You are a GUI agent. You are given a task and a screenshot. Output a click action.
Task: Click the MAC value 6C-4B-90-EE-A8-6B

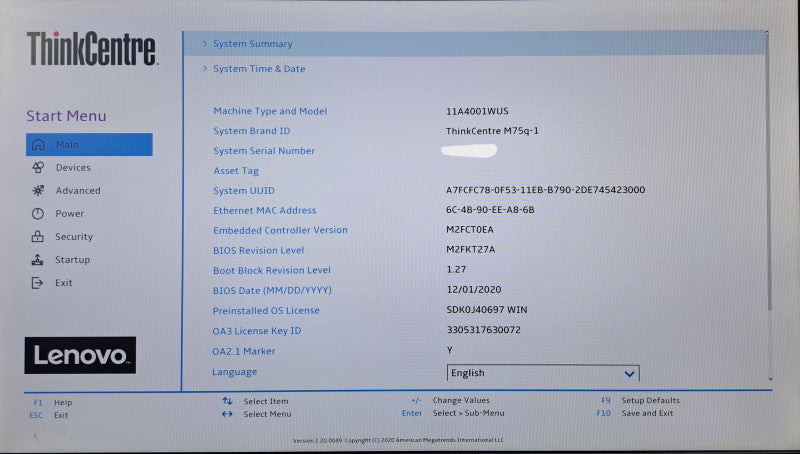pos(490,210)
